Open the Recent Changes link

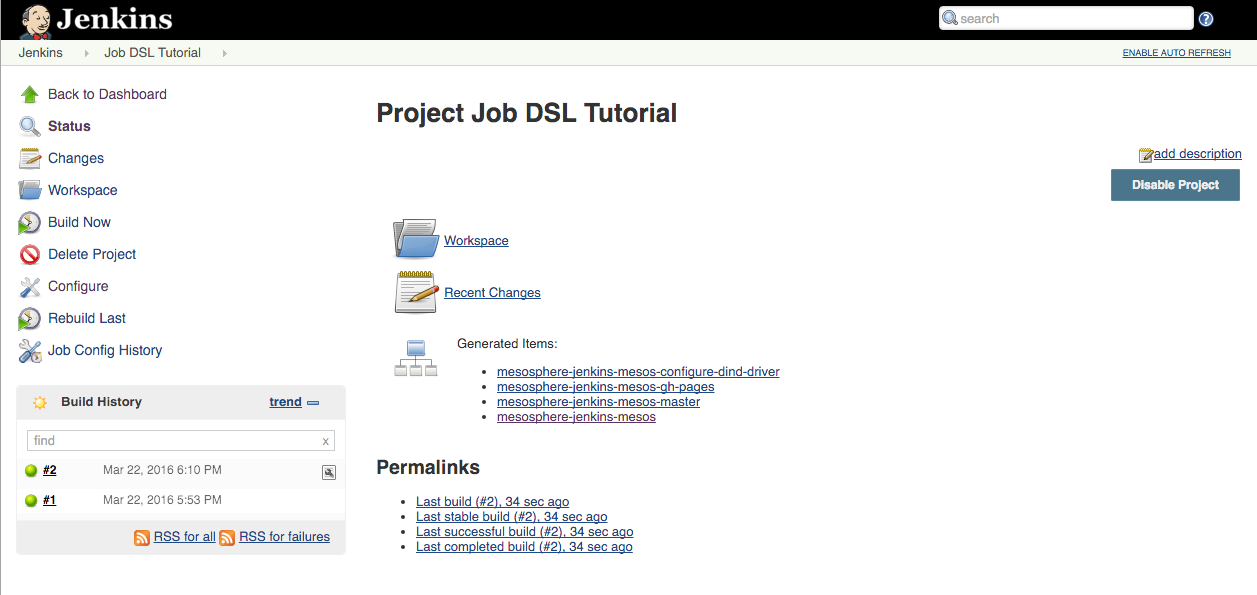[492, 293]
